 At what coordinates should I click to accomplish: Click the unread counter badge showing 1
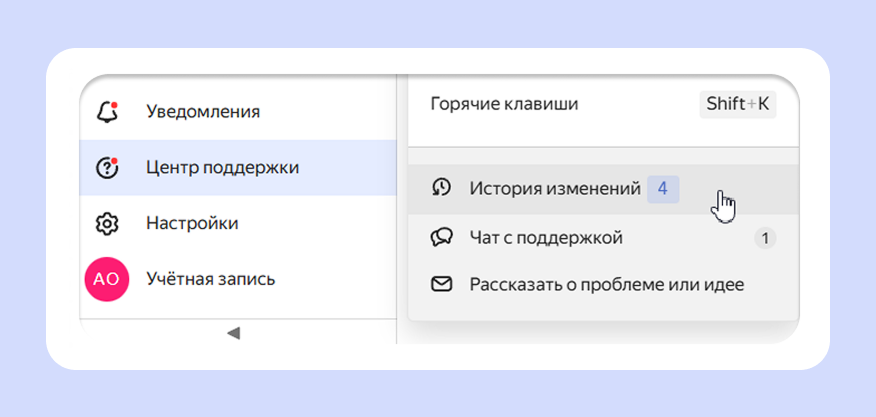coord(764,238)
